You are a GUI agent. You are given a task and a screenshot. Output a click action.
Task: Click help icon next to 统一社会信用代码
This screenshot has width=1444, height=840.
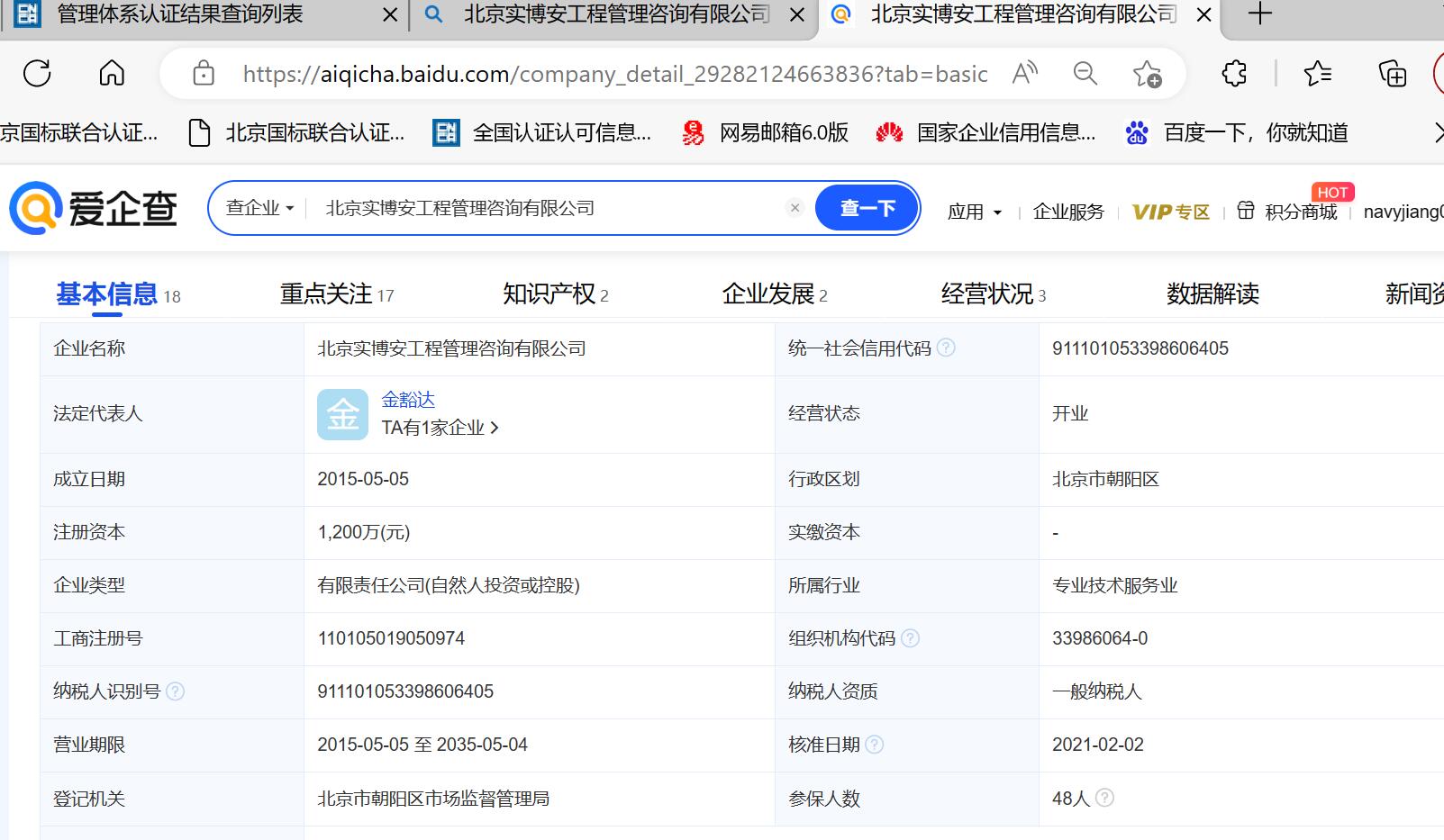point(946,348)
